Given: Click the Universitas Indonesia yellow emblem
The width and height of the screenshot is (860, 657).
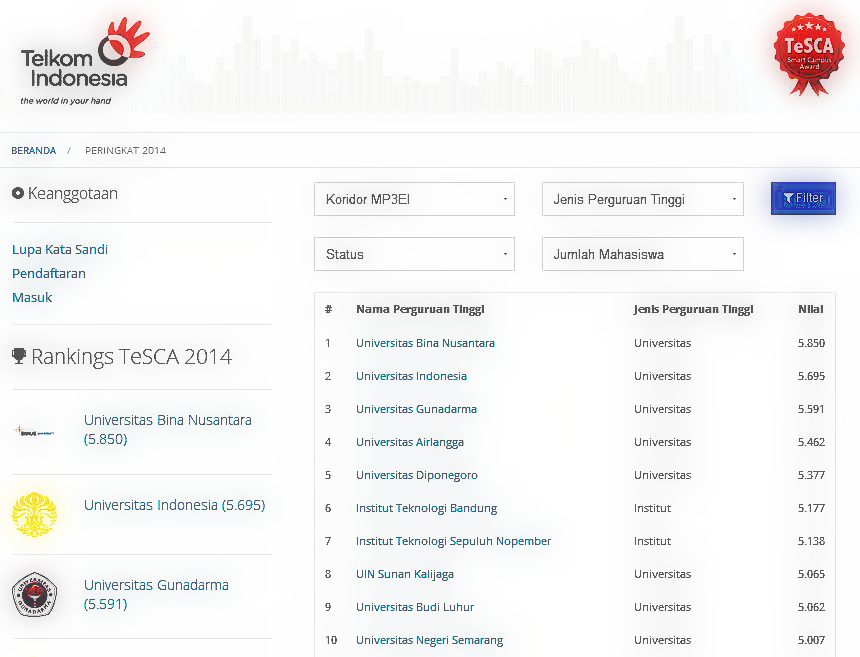Looking at the screenshot, I should tap(35, 514).
